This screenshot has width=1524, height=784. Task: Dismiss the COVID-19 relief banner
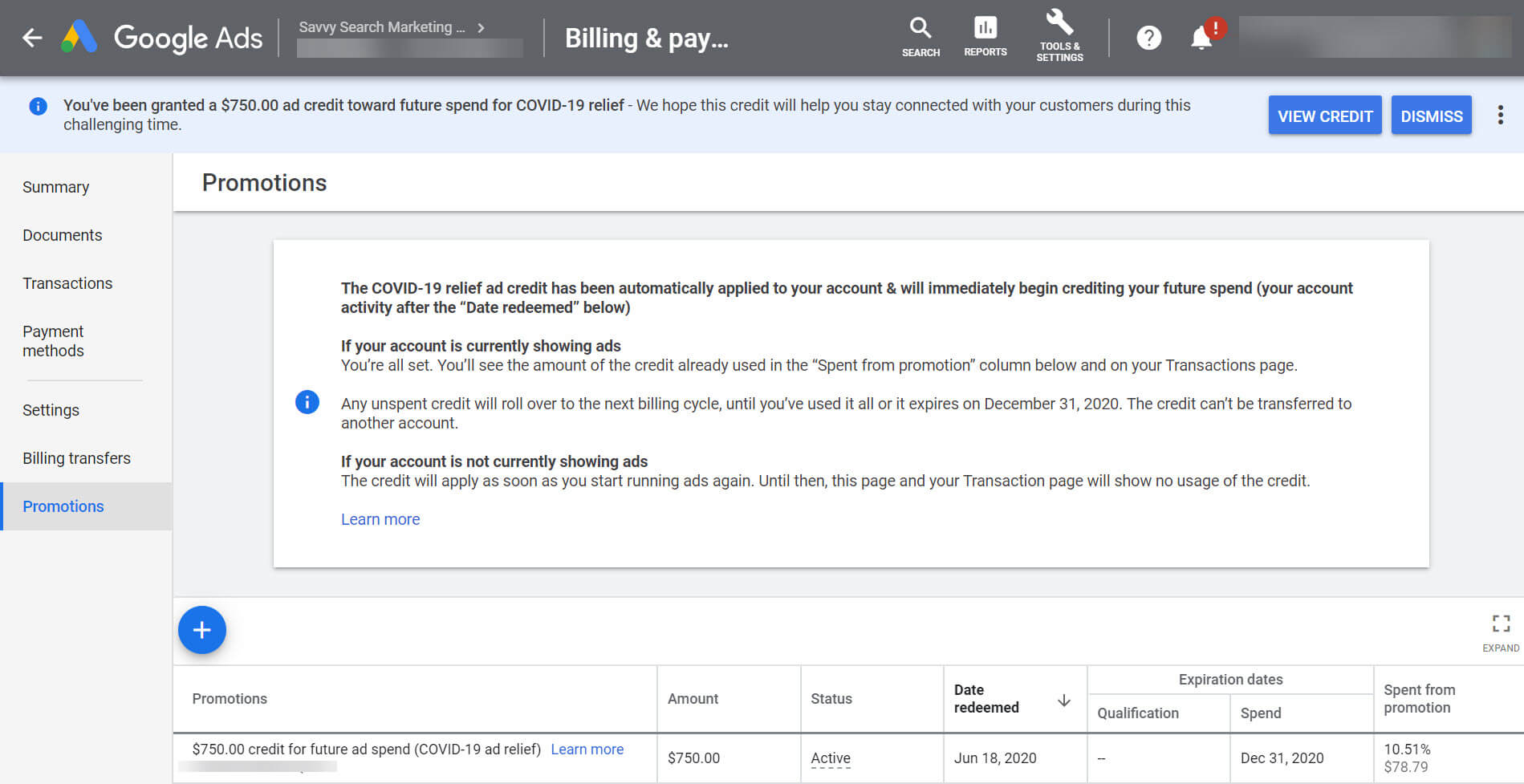[1431, 116]
